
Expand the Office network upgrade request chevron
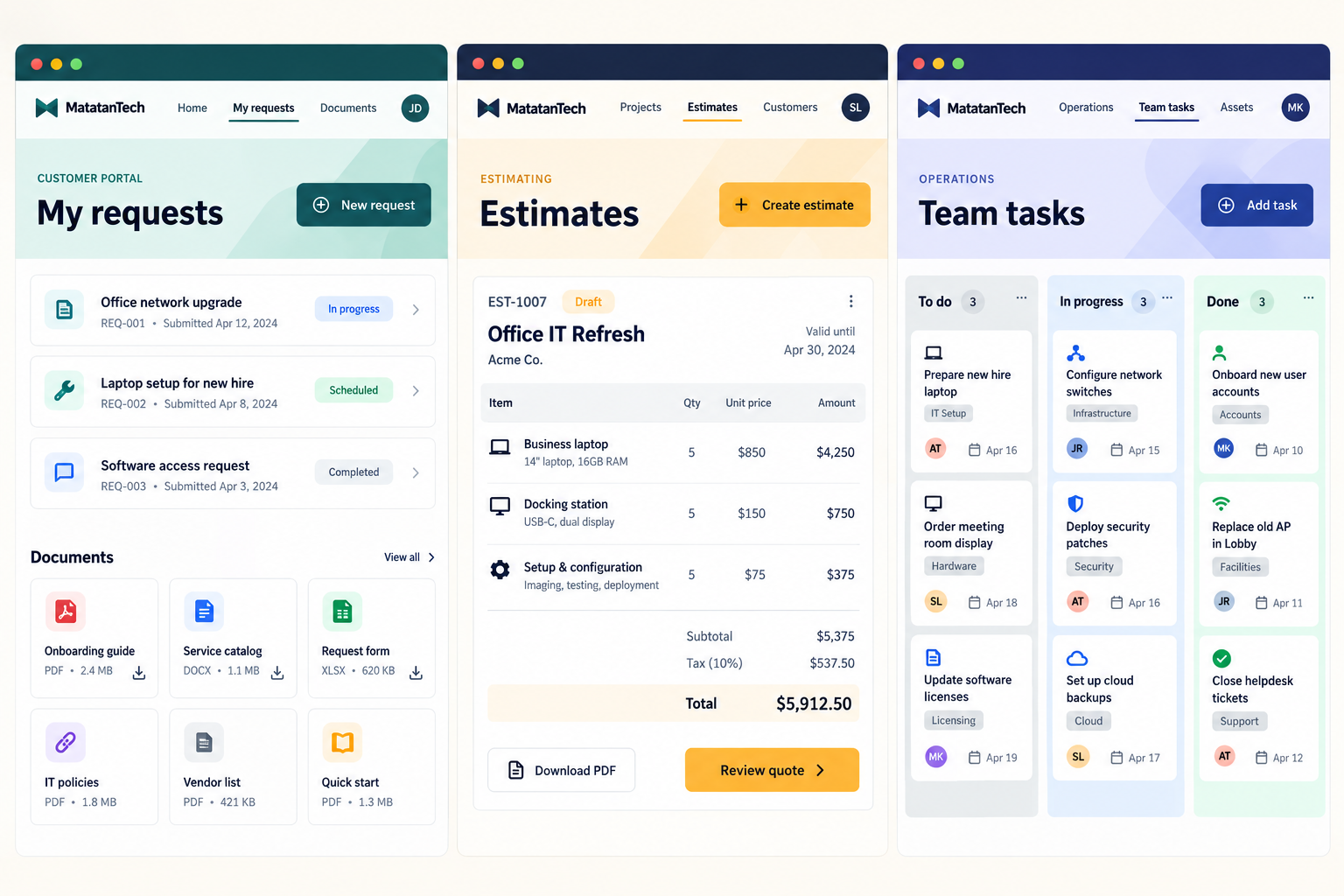pos(416,310)
